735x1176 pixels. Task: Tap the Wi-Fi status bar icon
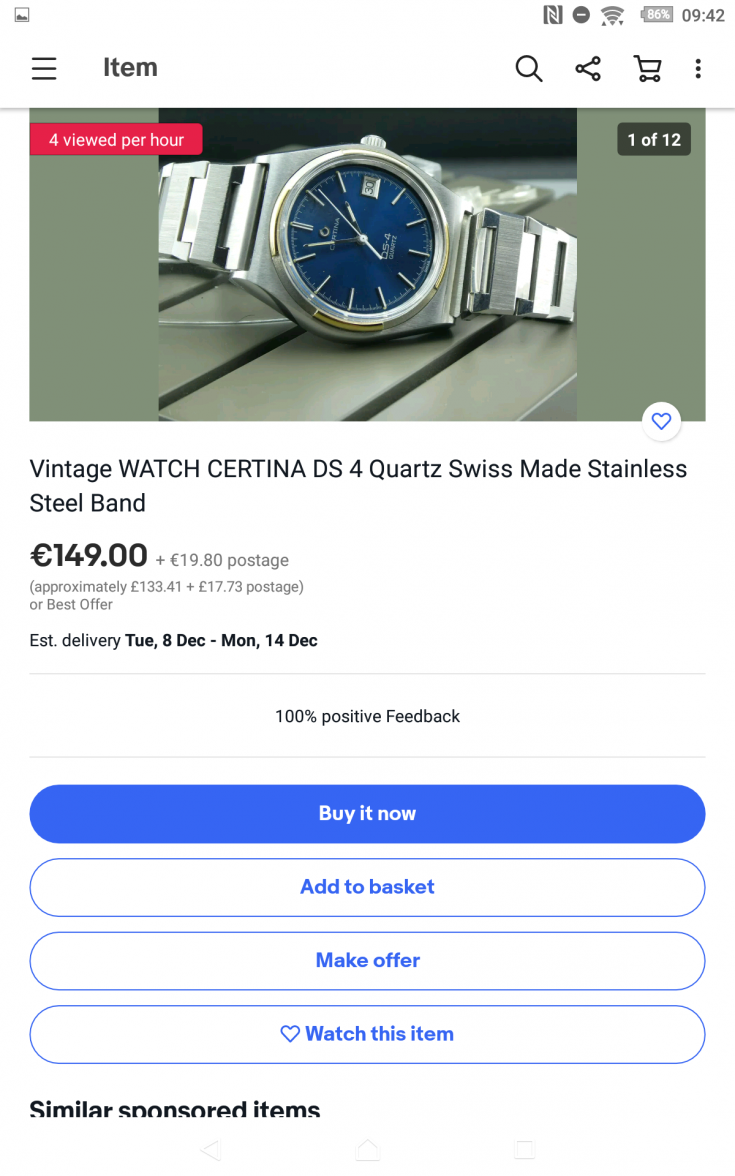[x=612, y=15]
